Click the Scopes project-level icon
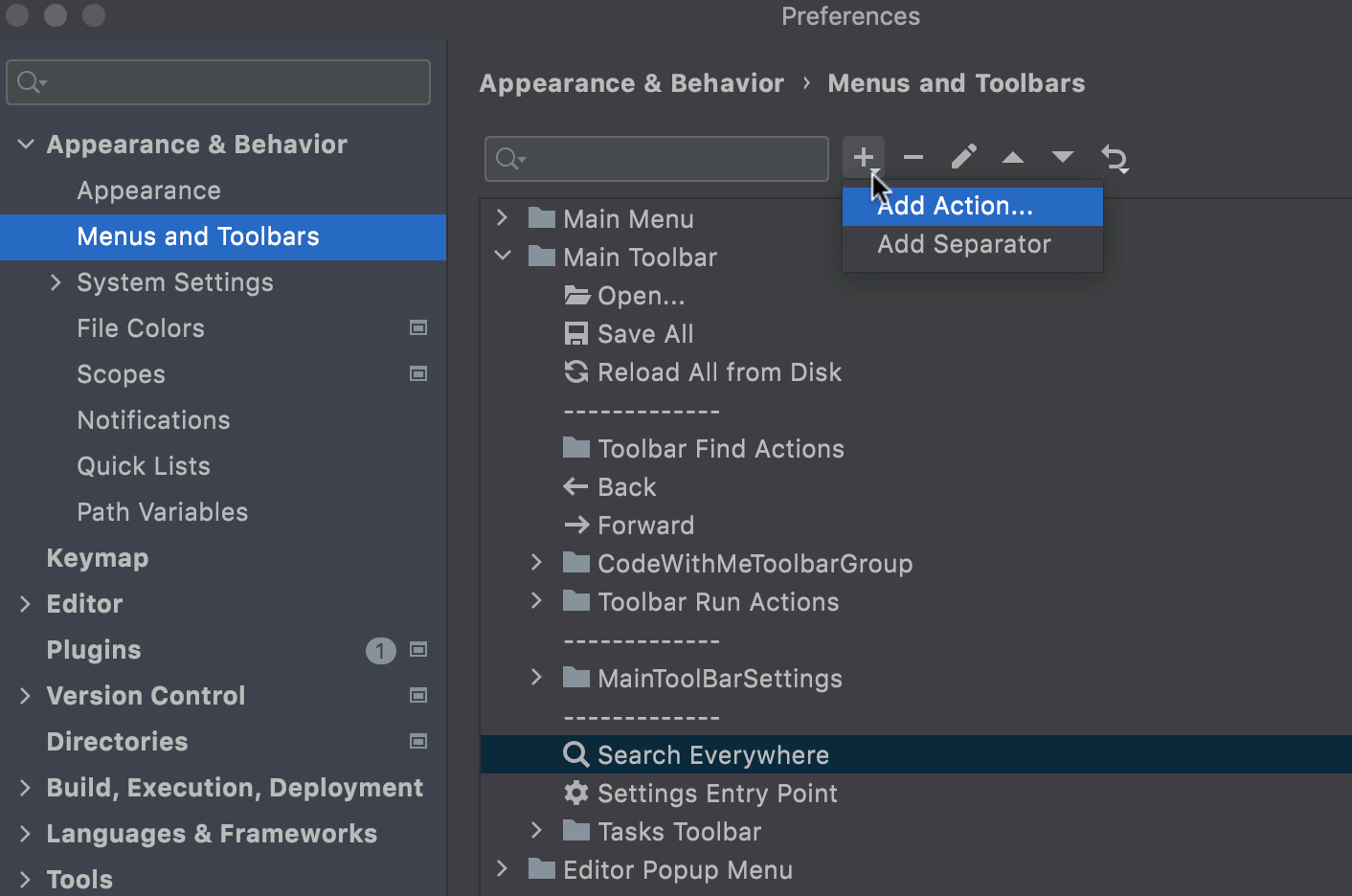This screenshot has width=1352, height=896. [x=418, y=374]
